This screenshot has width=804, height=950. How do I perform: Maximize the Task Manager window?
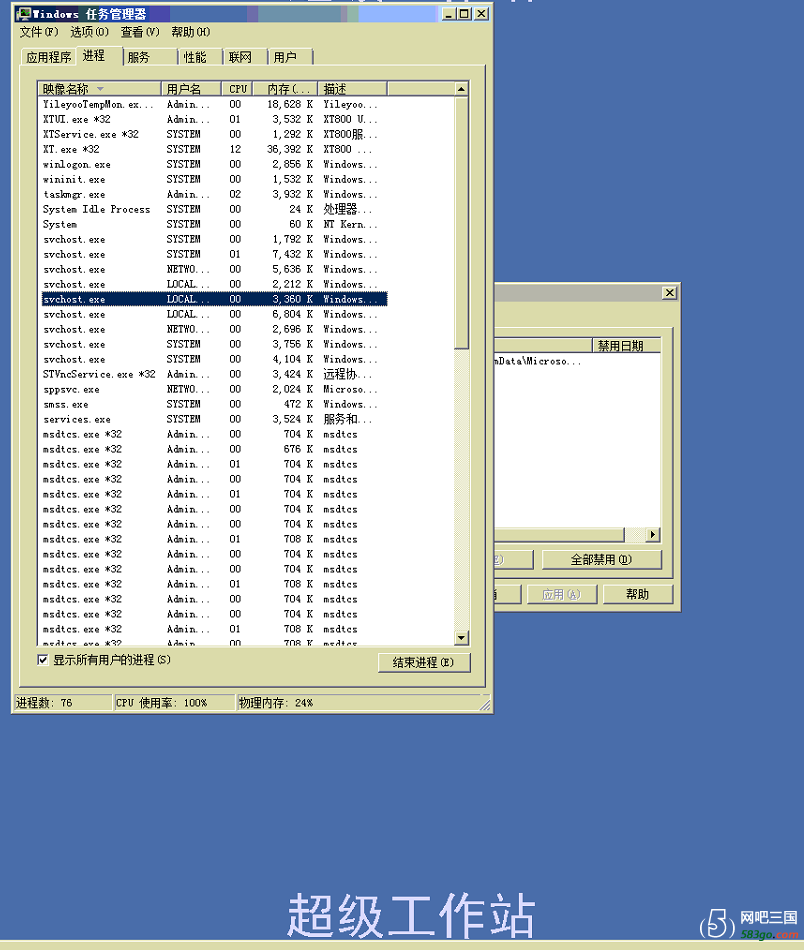464,13
